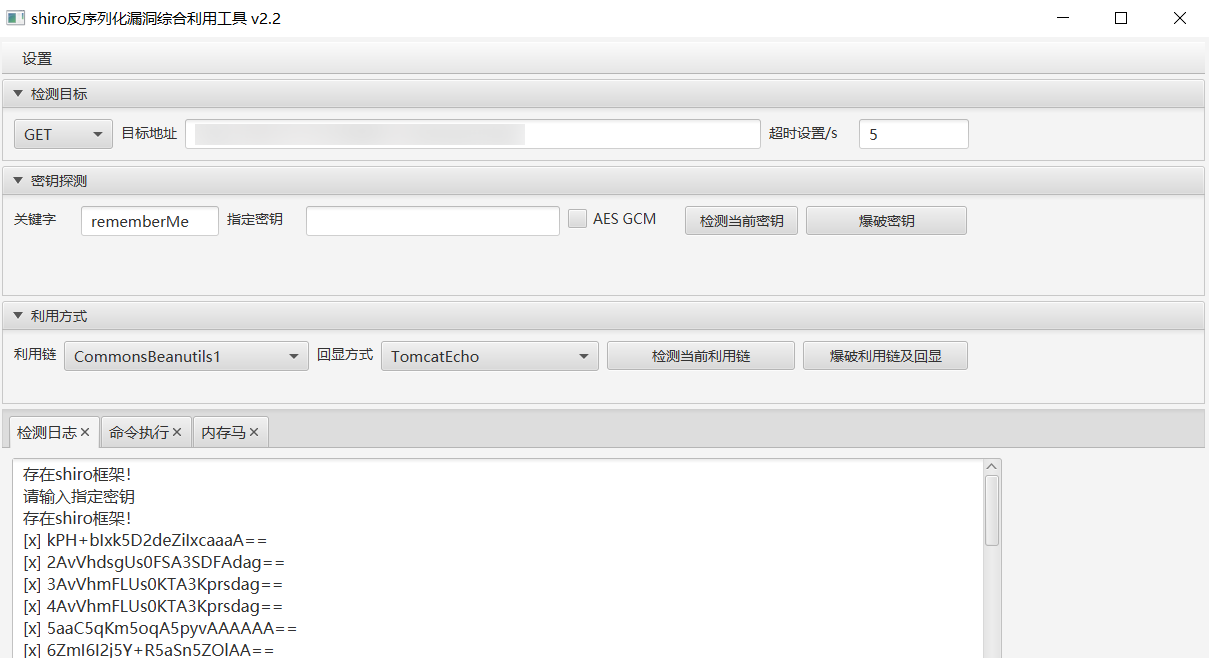1209x658 pixels.
Task: Collapse the 利用方式 section arrow
Action: point(17,316)
